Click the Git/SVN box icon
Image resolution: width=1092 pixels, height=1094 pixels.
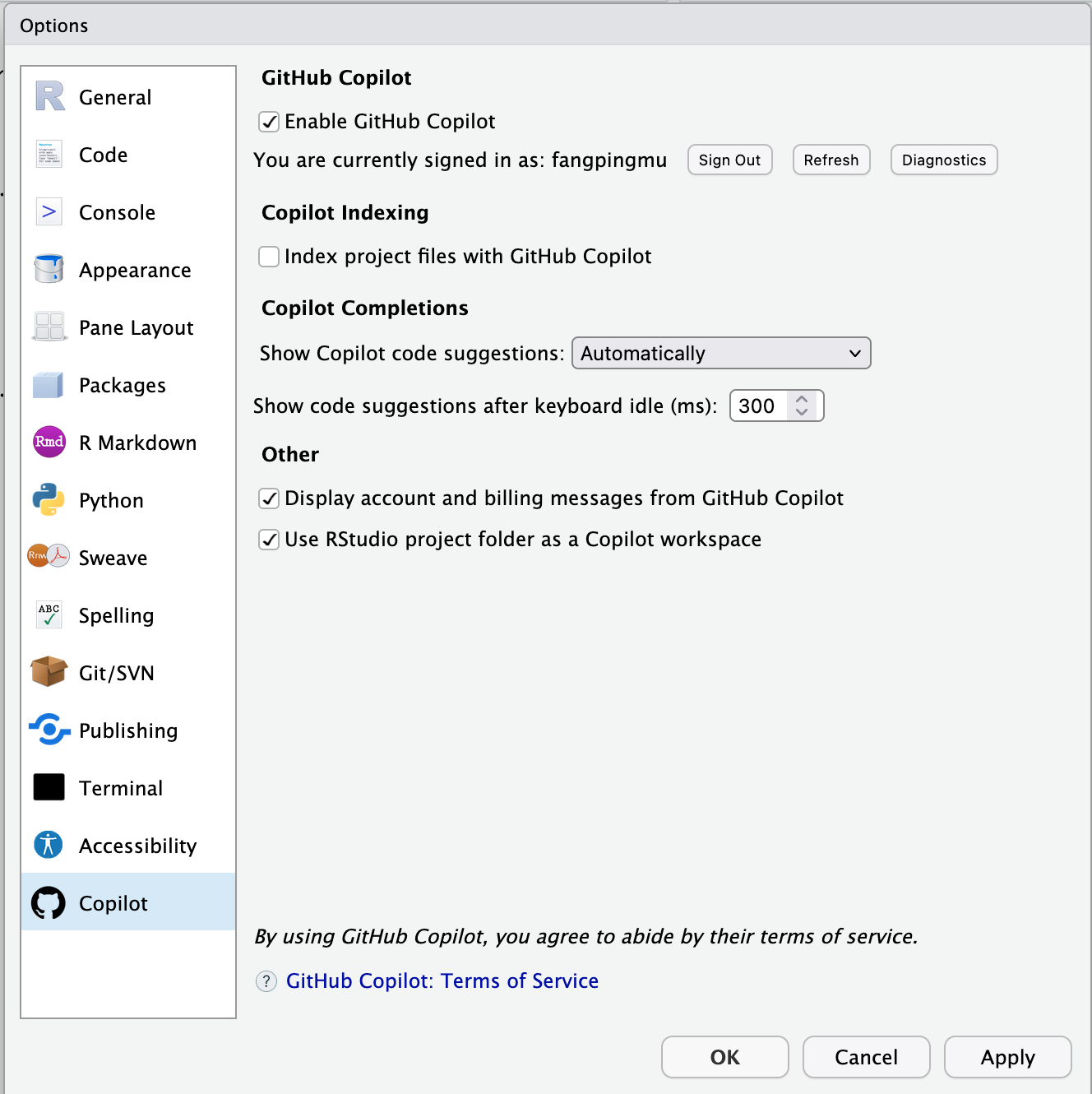[x=49, y=672]
